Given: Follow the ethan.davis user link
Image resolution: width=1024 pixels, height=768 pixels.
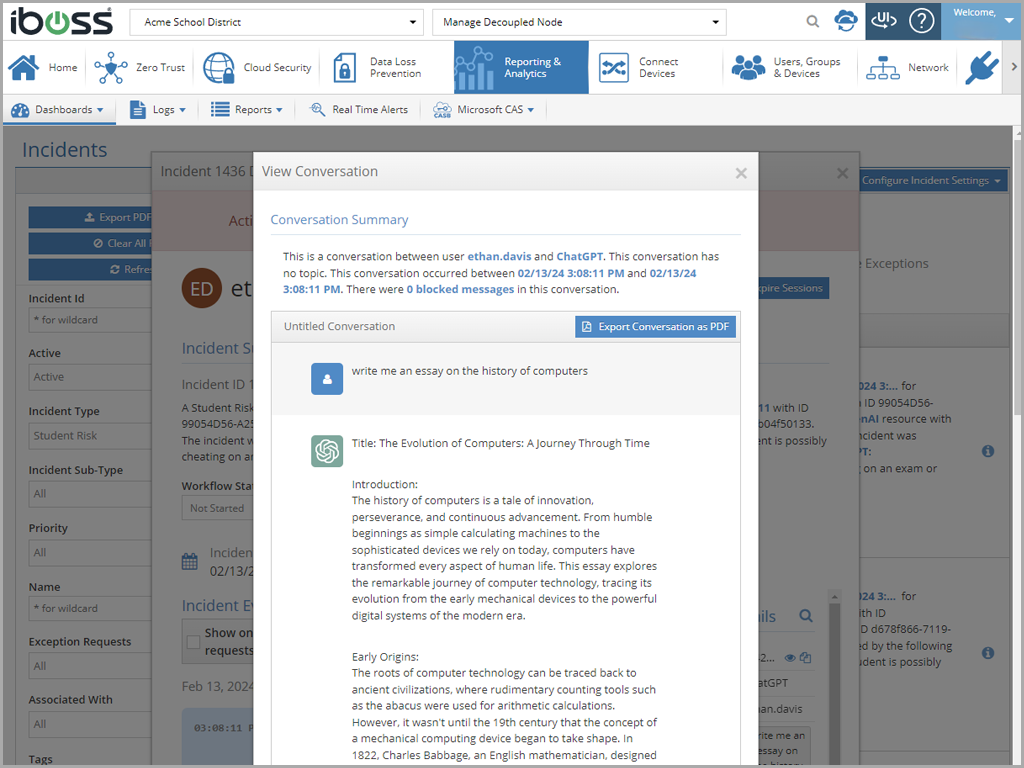Looking at the screenshot, I should click(500, 256).
